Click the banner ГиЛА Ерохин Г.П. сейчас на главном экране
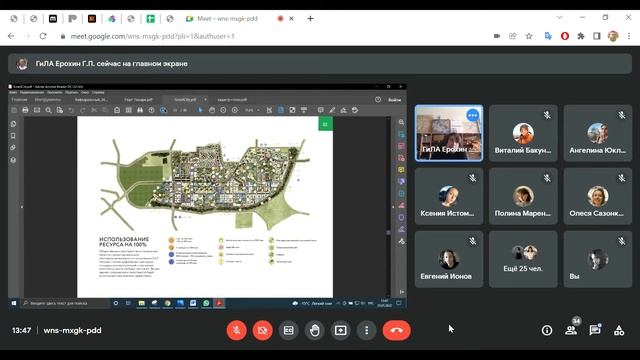This screenshot has width=640, height=360. pos(320,64)
